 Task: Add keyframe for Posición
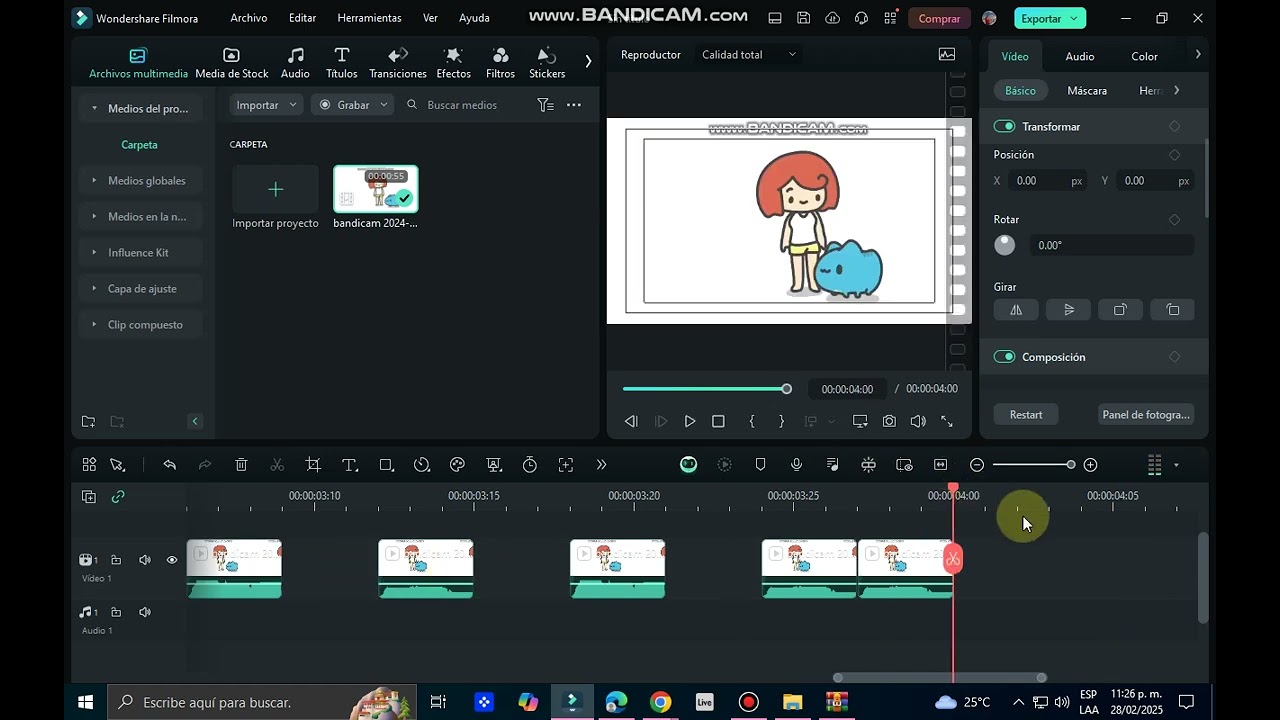tap(1174, 155)
